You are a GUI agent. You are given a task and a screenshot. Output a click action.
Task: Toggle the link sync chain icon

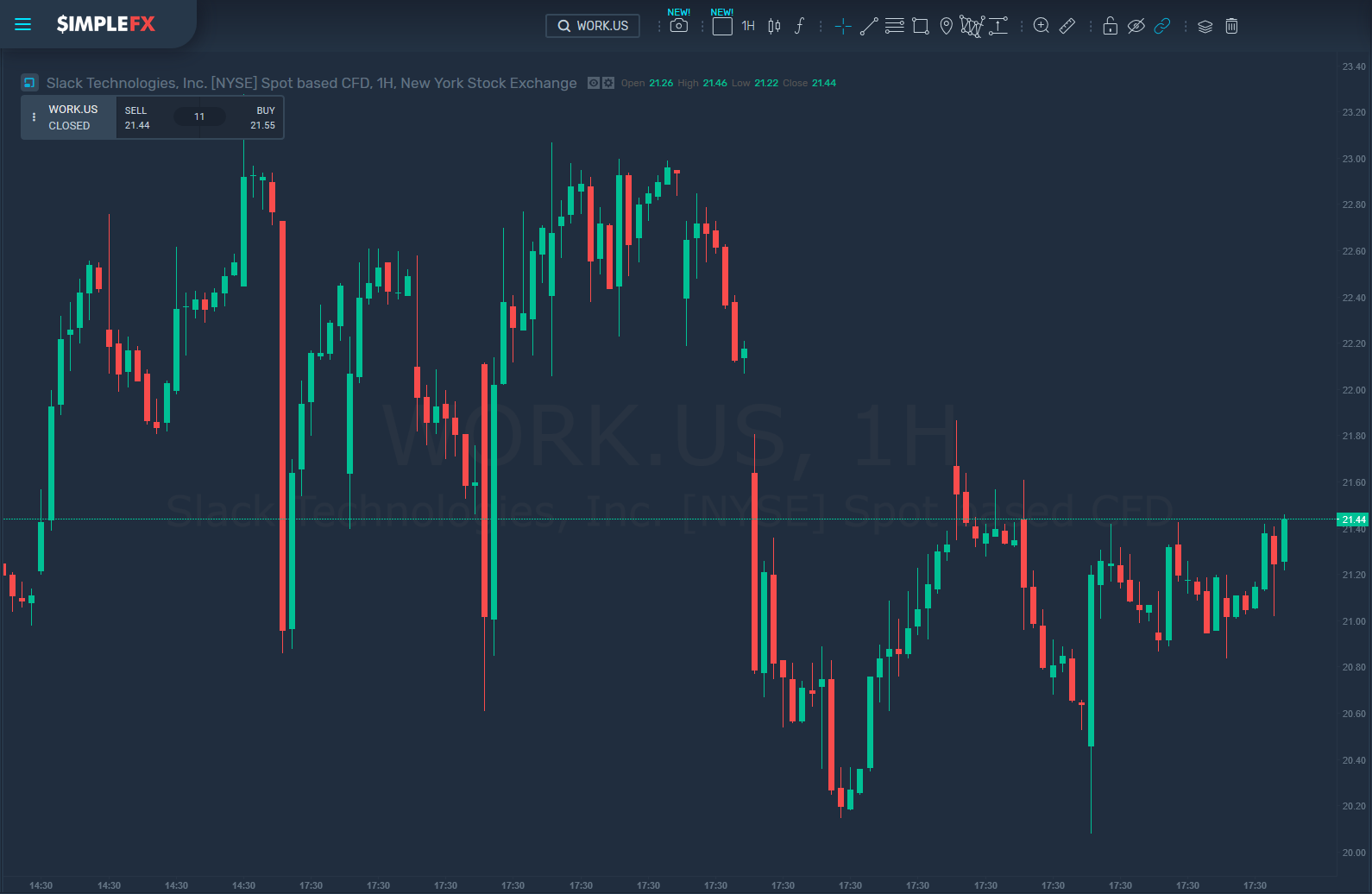tap(1162, 26)
